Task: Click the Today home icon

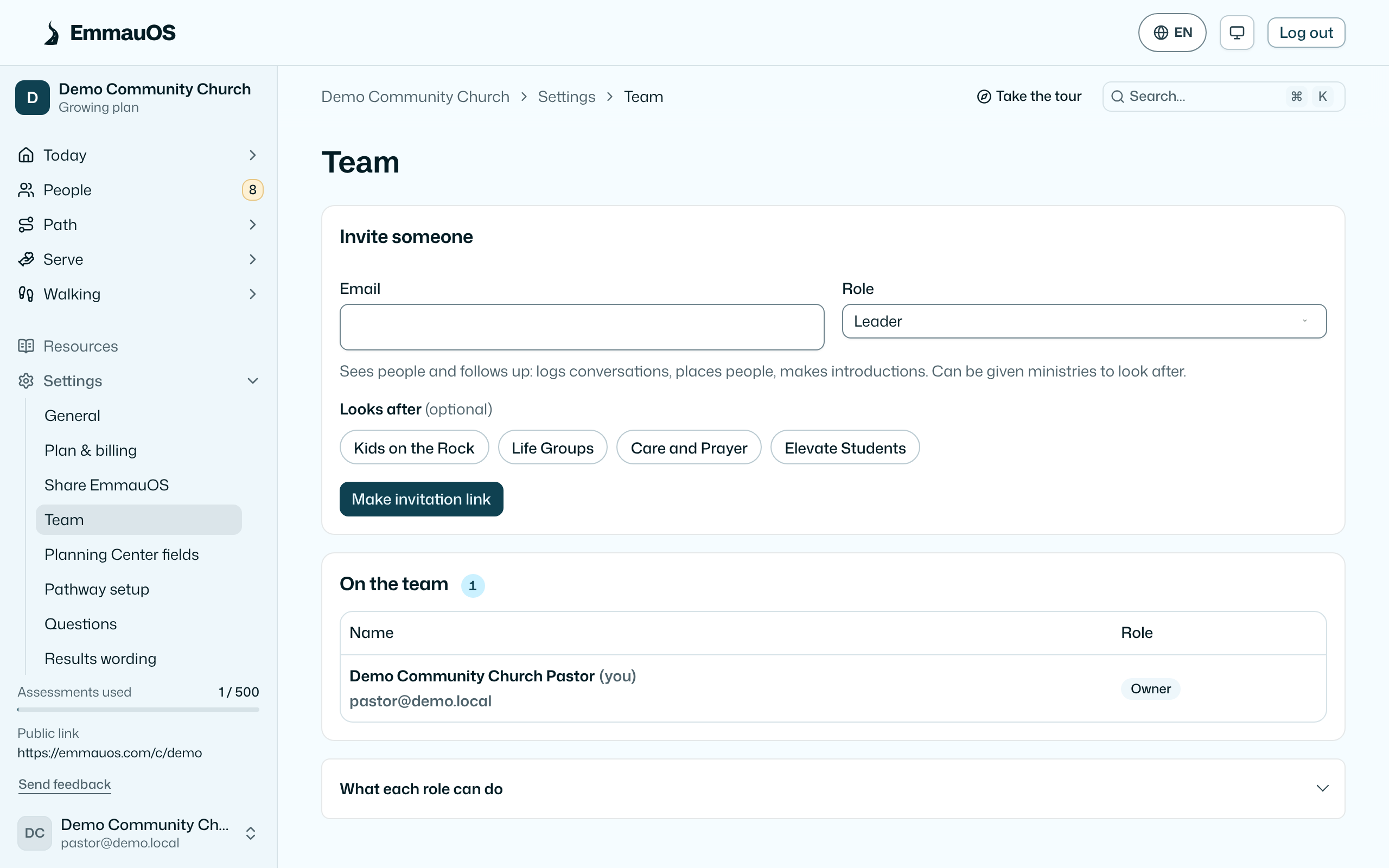Action: click(26, 155)
